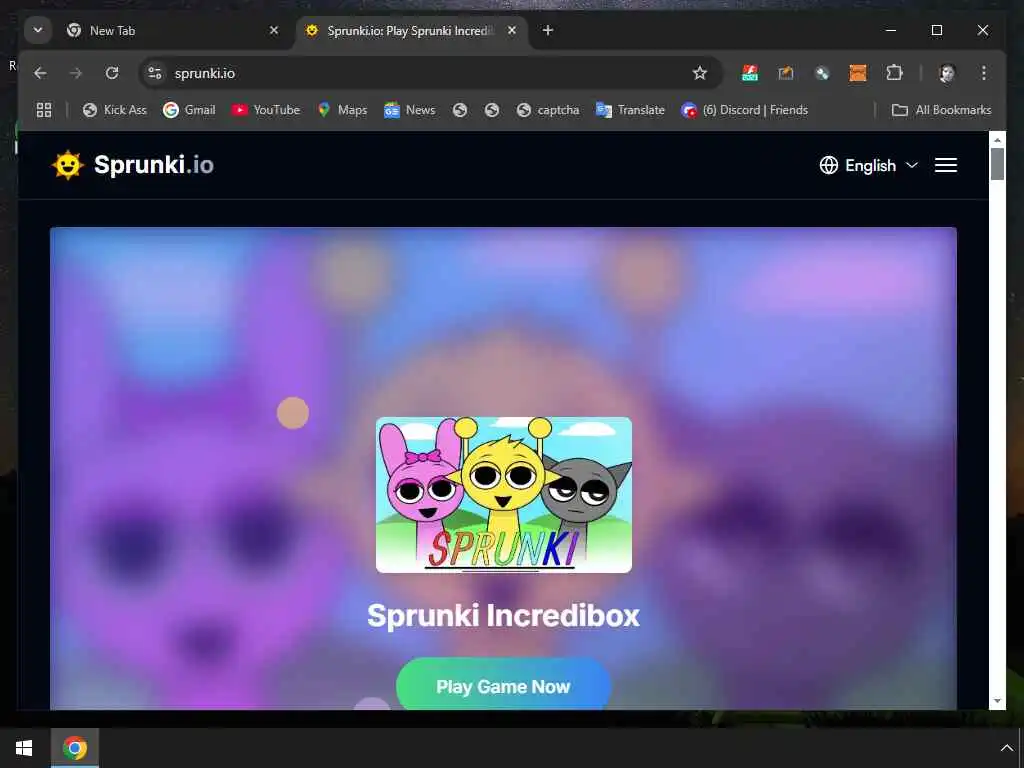The image size is (1024, 768).
Task: Open the Kick Ass bookmark
Action: coord(115,110)
